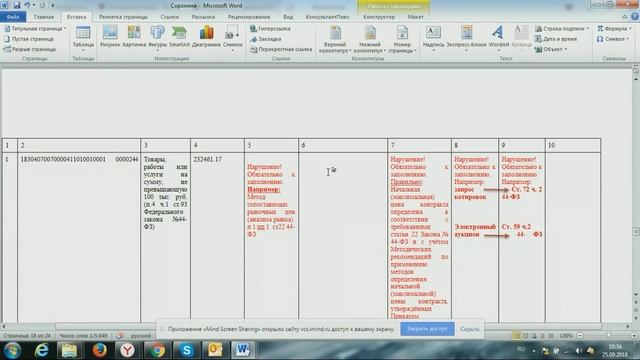Insert SmartArt graphic
640x360 pixels.
179,36
